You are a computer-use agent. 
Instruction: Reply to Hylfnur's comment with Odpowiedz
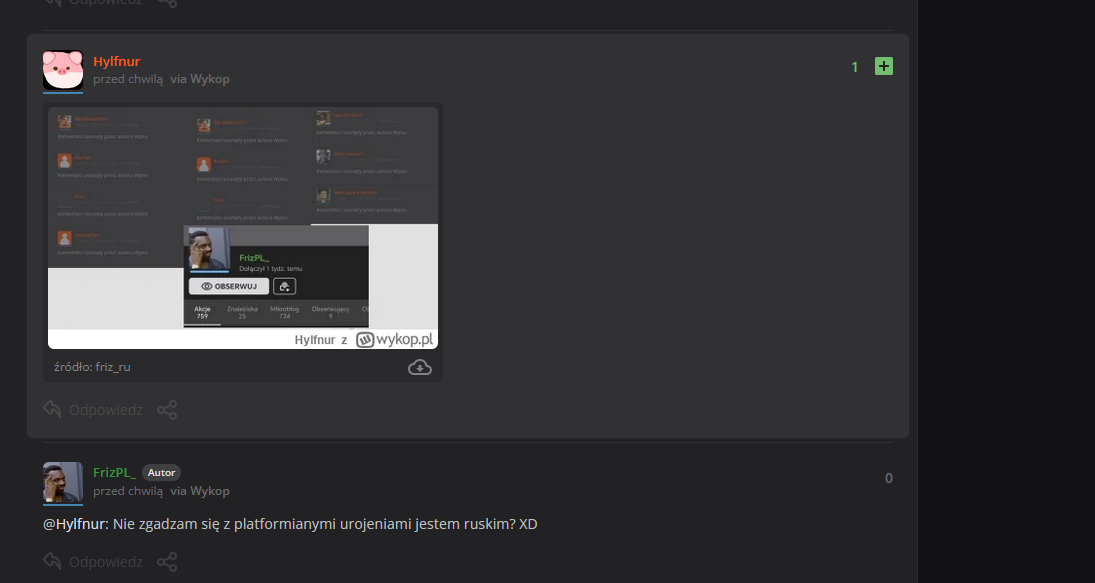(x=93, y=410)
